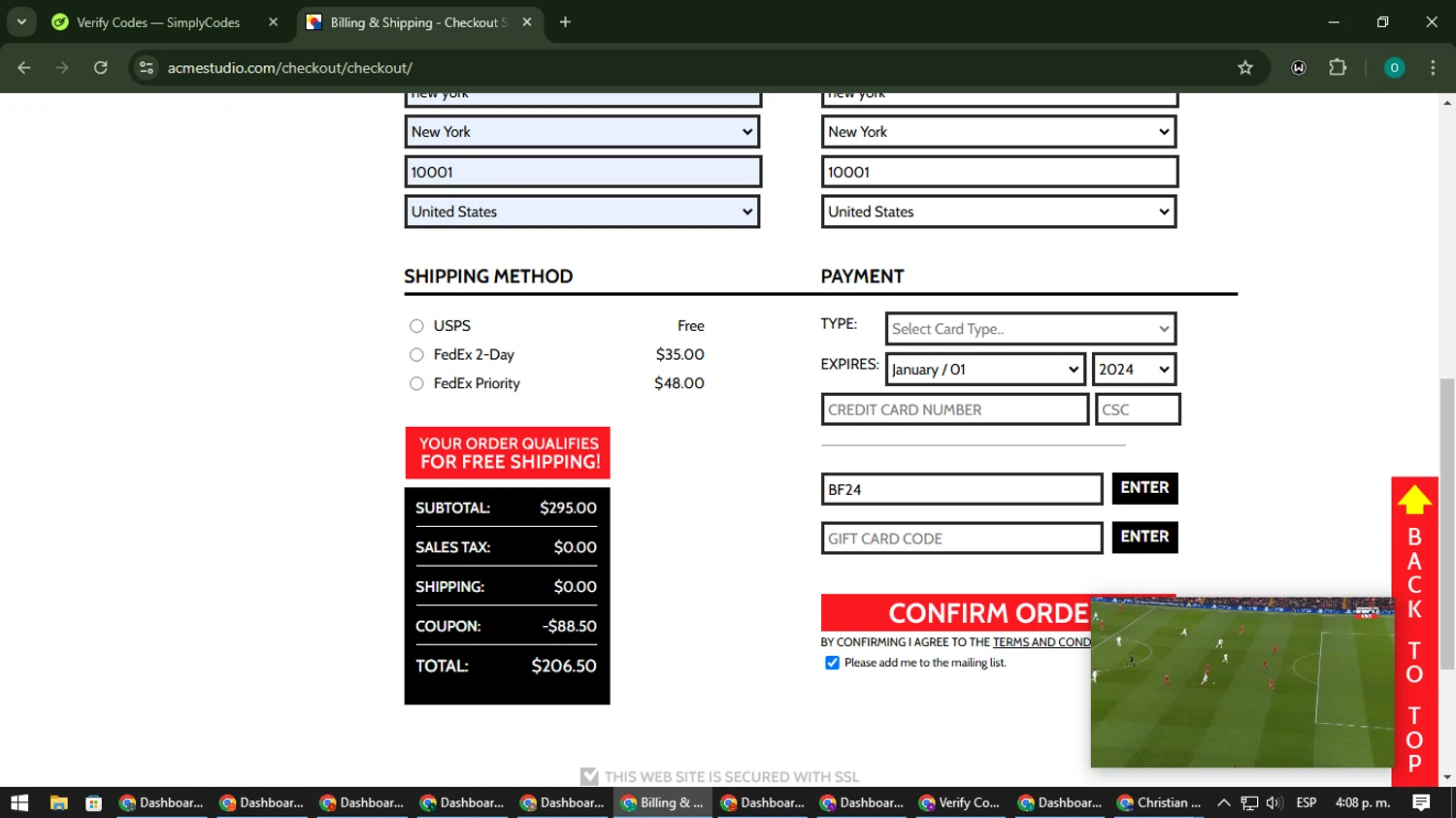Click the coupon field containing BF24
This screenshot has height=818, width=1456.
tap(962, 489)
